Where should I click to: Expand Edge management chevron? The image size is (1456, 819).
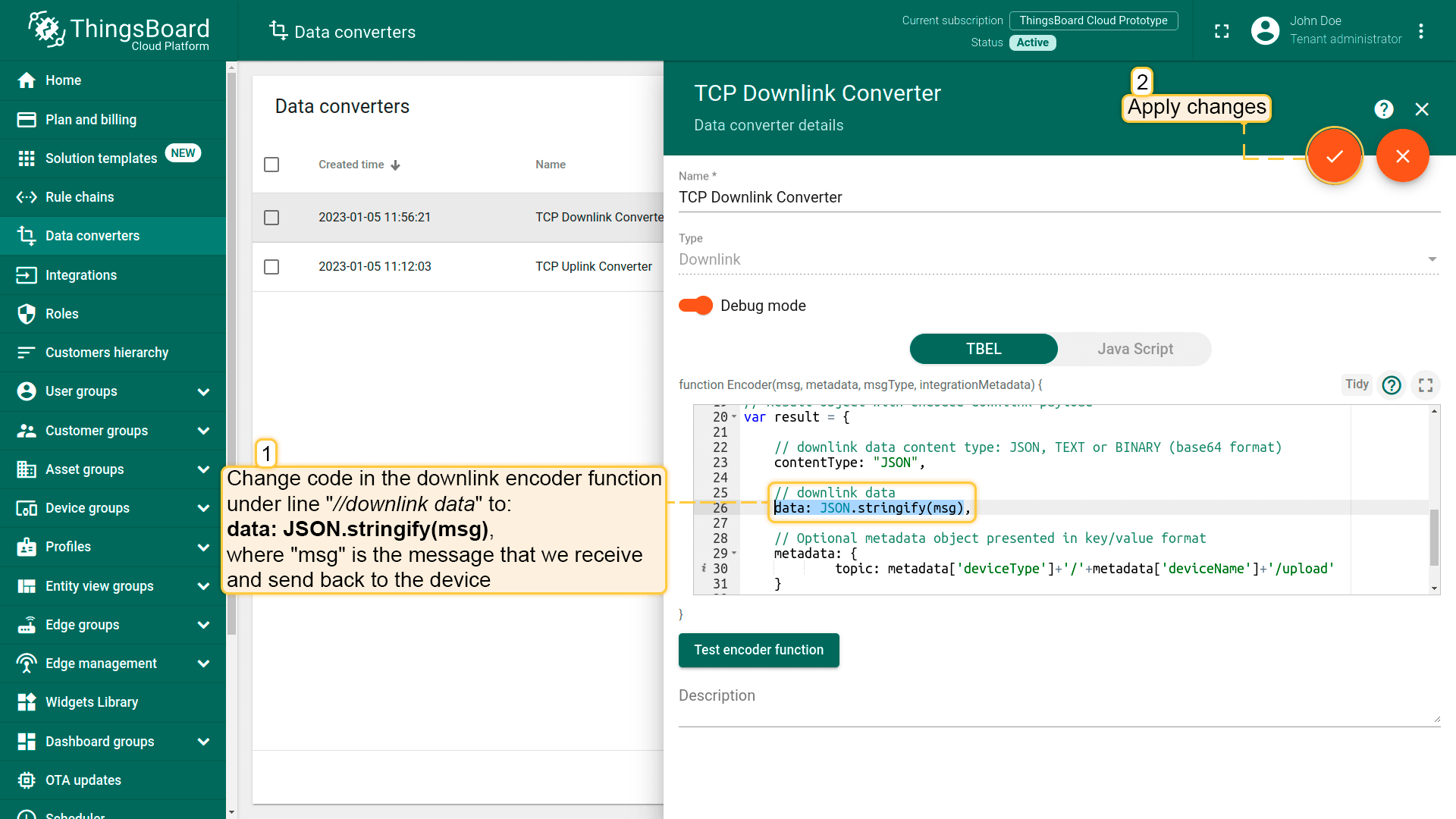coord(203,664)
